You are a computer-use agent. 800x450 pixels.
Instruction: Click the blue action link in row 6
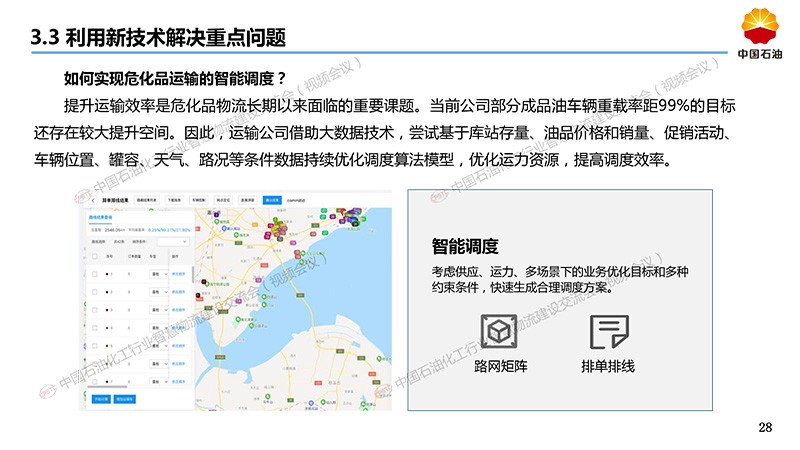tap(179, 364)
